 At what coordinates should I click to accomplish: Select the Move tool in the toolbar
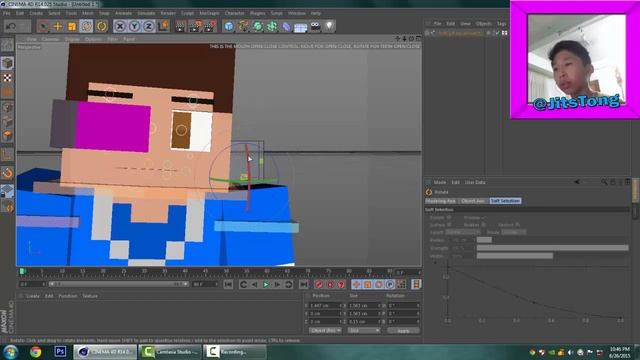pos(58,26)
